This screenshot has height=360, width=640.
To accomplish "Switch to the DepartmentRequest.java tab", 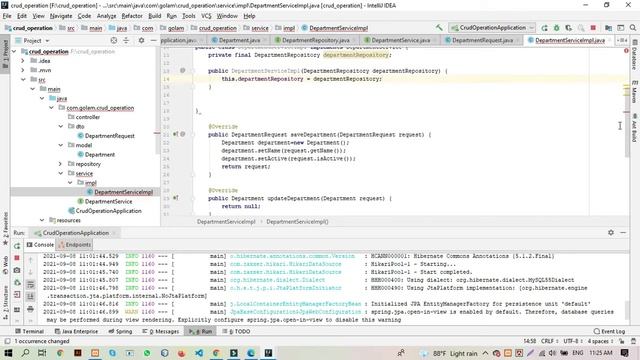I will 482,40.
